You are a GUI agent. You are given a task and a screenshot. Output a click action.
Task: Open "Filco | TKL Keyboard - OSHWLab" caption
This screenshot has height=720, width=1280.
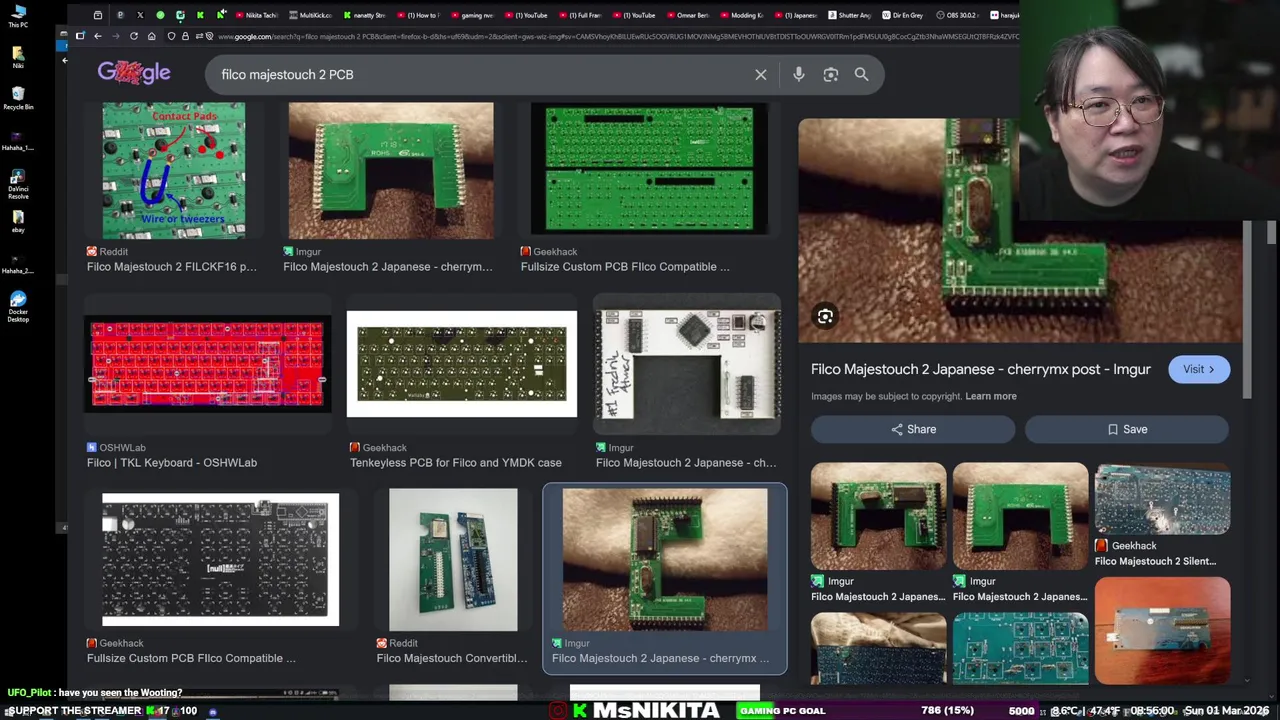[x=172, y=462]
